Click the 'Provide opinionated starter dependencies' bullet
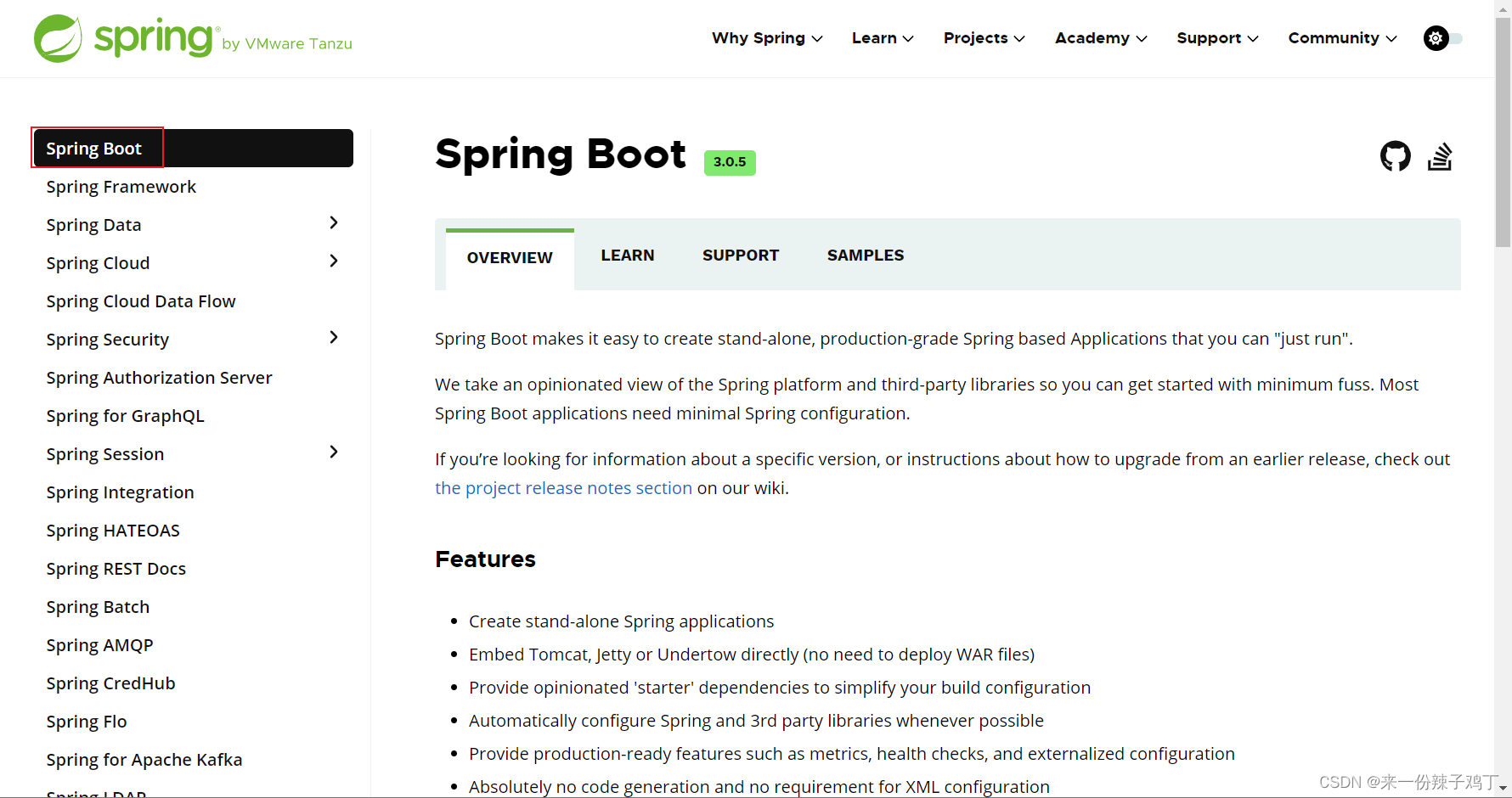This screenshot has height=798, width=1512. pyautogui.click(x=780, y=688)
